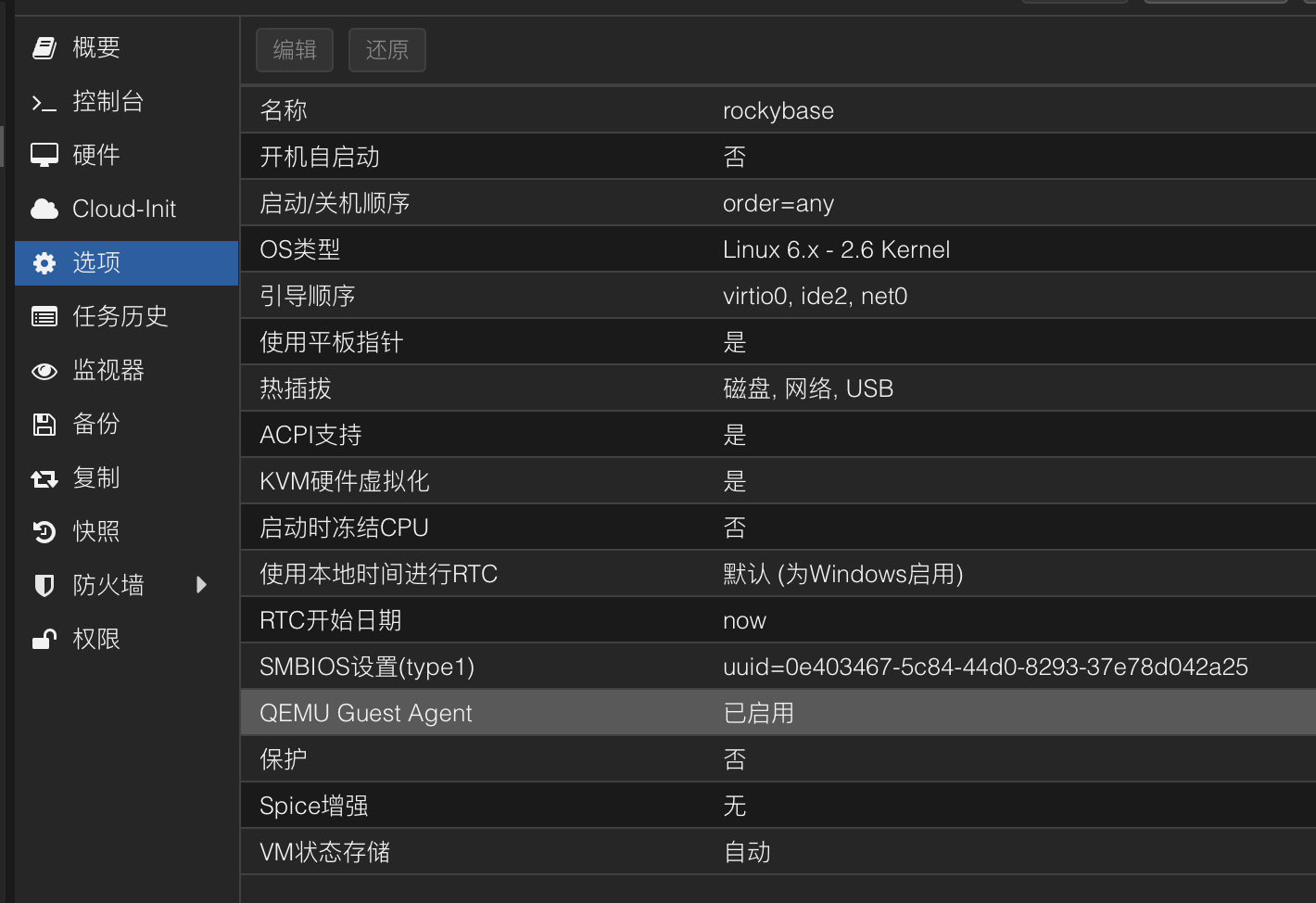Click the 还原 button

click(386, 50)
